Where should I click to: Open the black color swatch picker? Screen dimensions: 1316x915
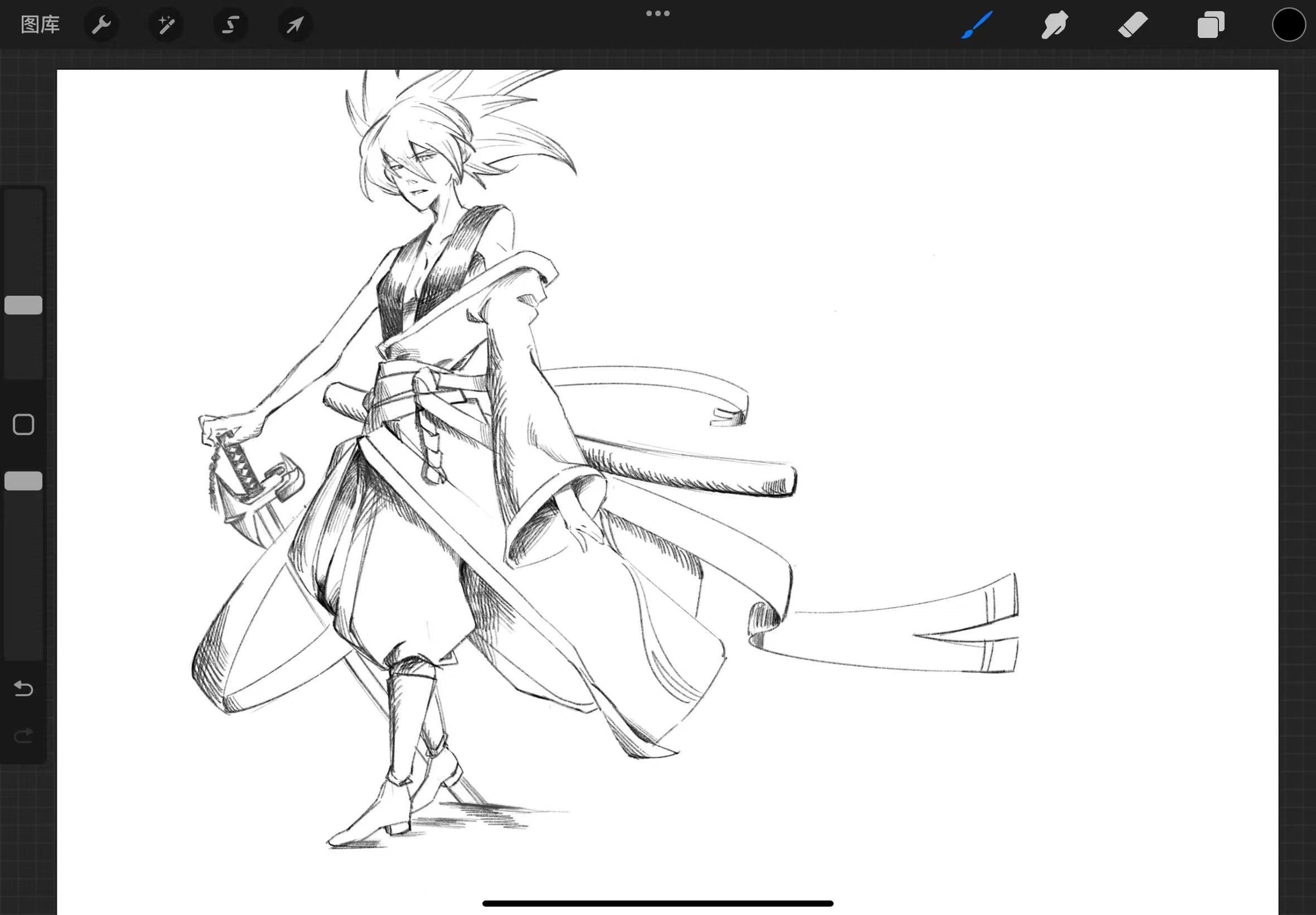point(1289,25)
